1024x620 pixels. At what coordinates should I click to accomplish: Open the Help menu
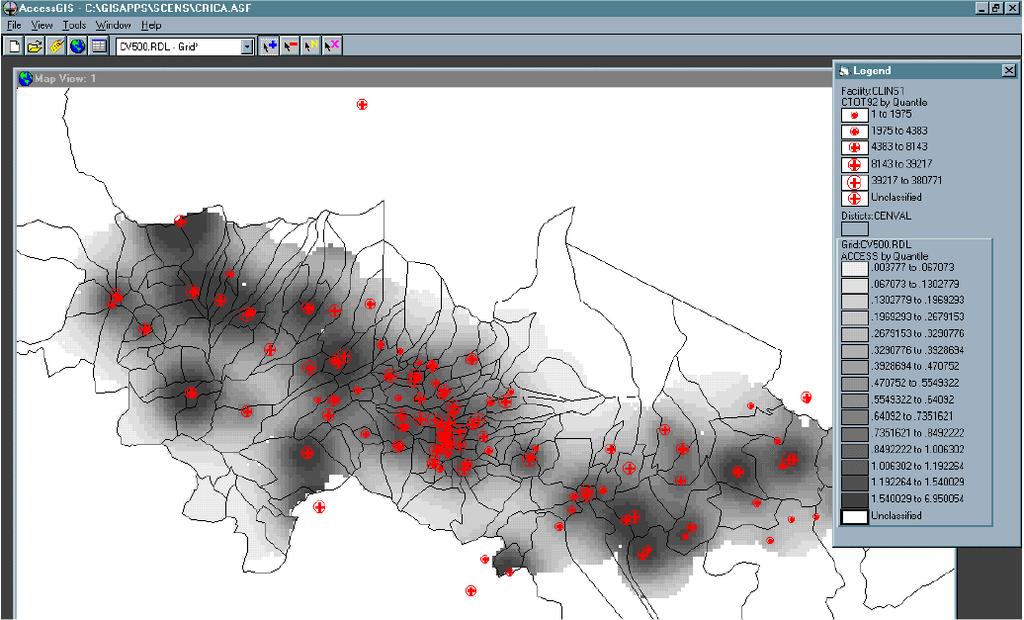point(151,25)
